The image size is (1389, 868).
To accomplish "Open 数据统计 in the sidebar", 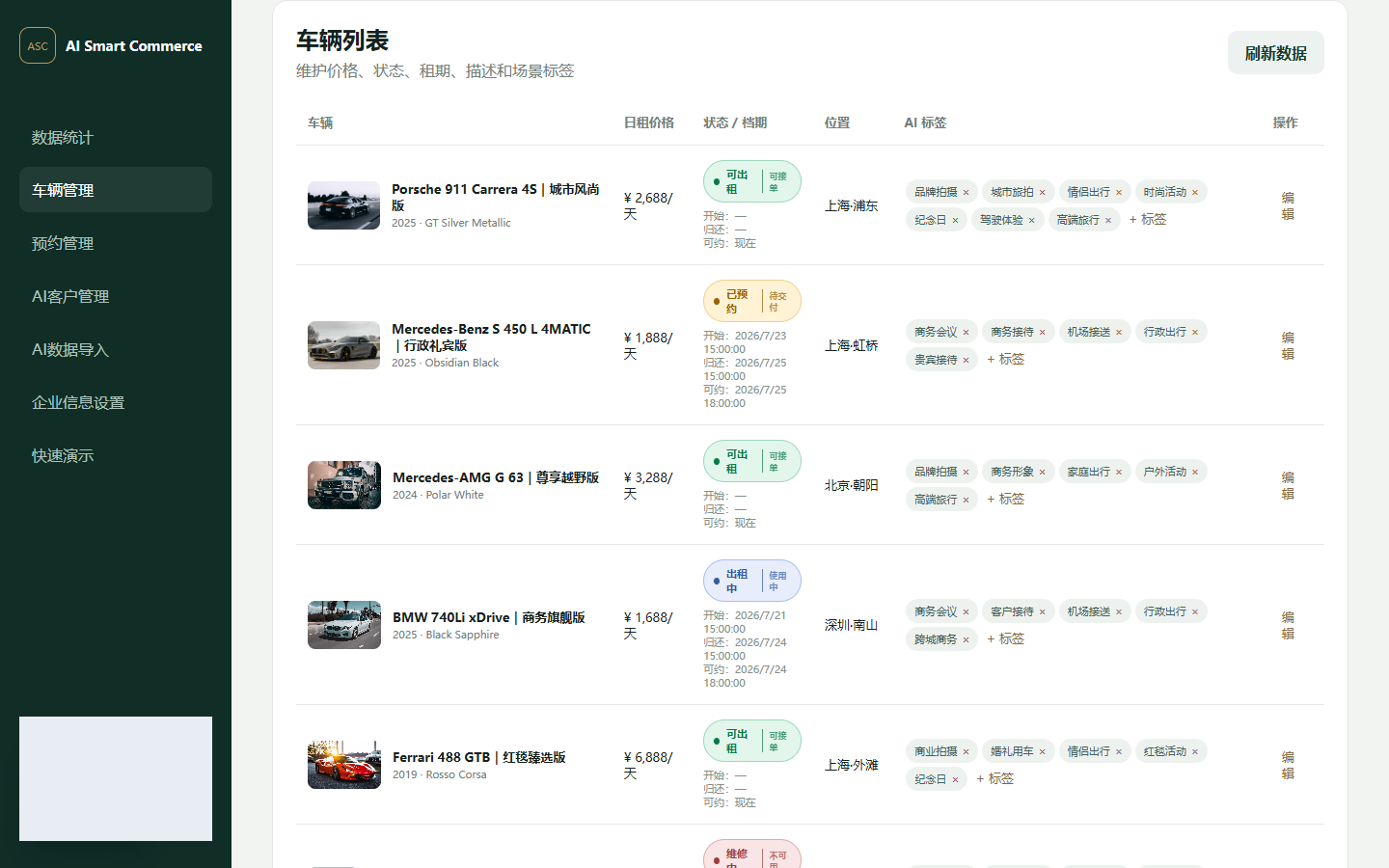I will point(116,137).
